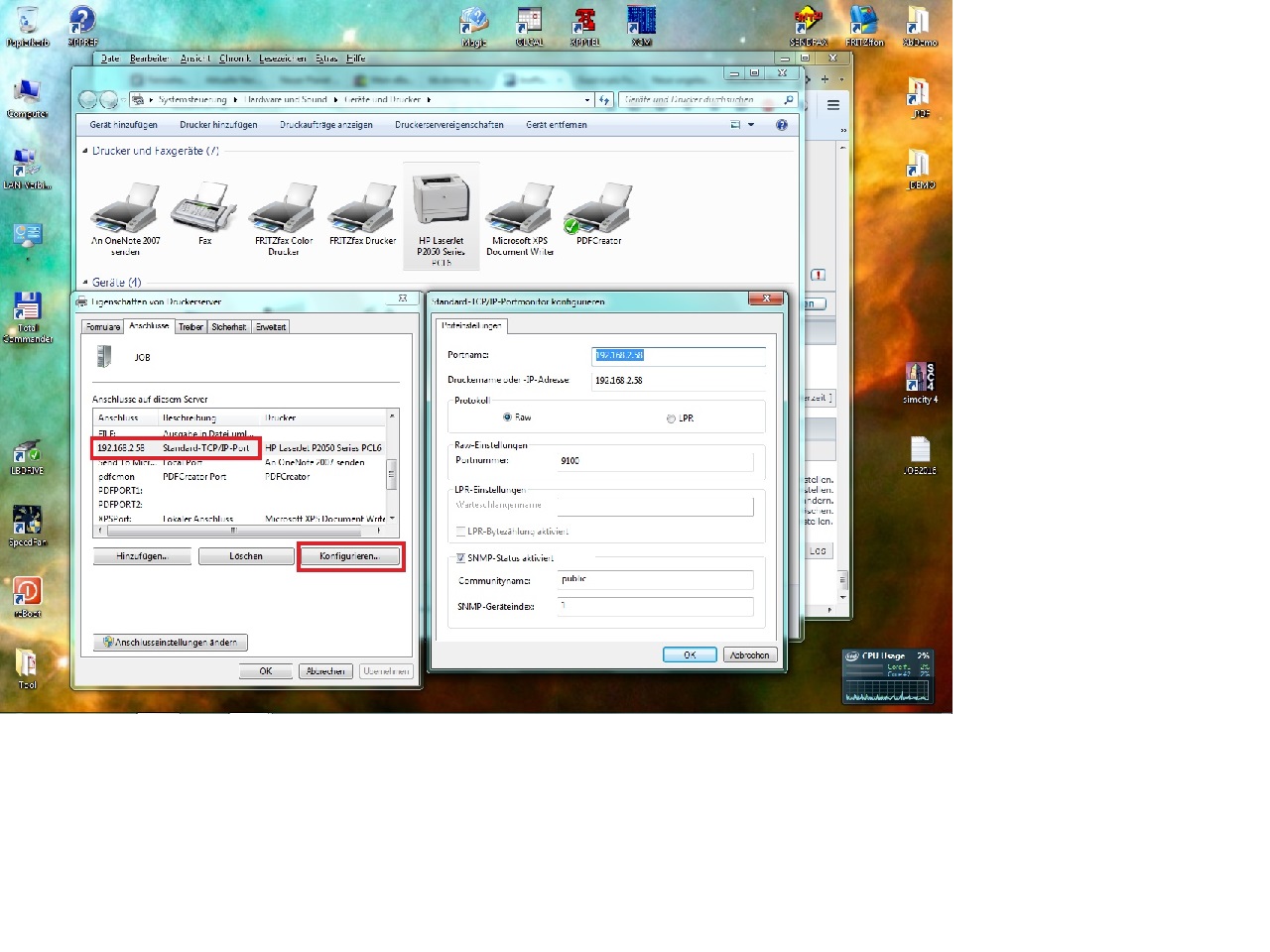Click the Portname input field
This screenshot has width=1270, height=952.
pyautogui.click(x=679, y=355)
